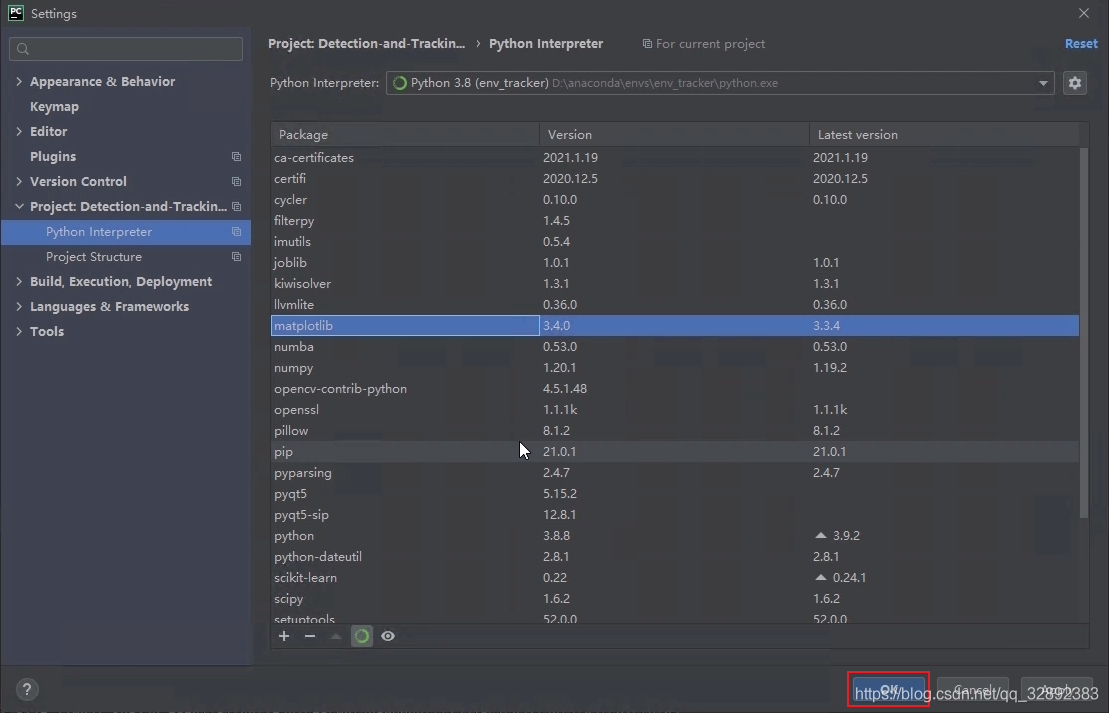Select the numba package row
The image size is (1109, 713).
(x=675, y=347)
